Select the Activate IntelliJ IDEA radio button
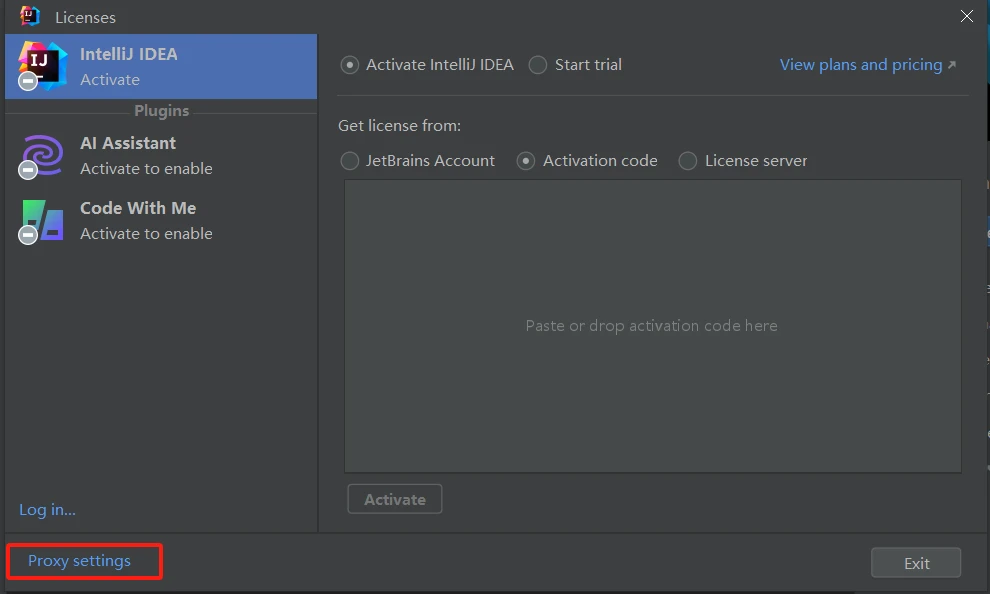This screenshot has width=990, height=594. pos(350,65)
